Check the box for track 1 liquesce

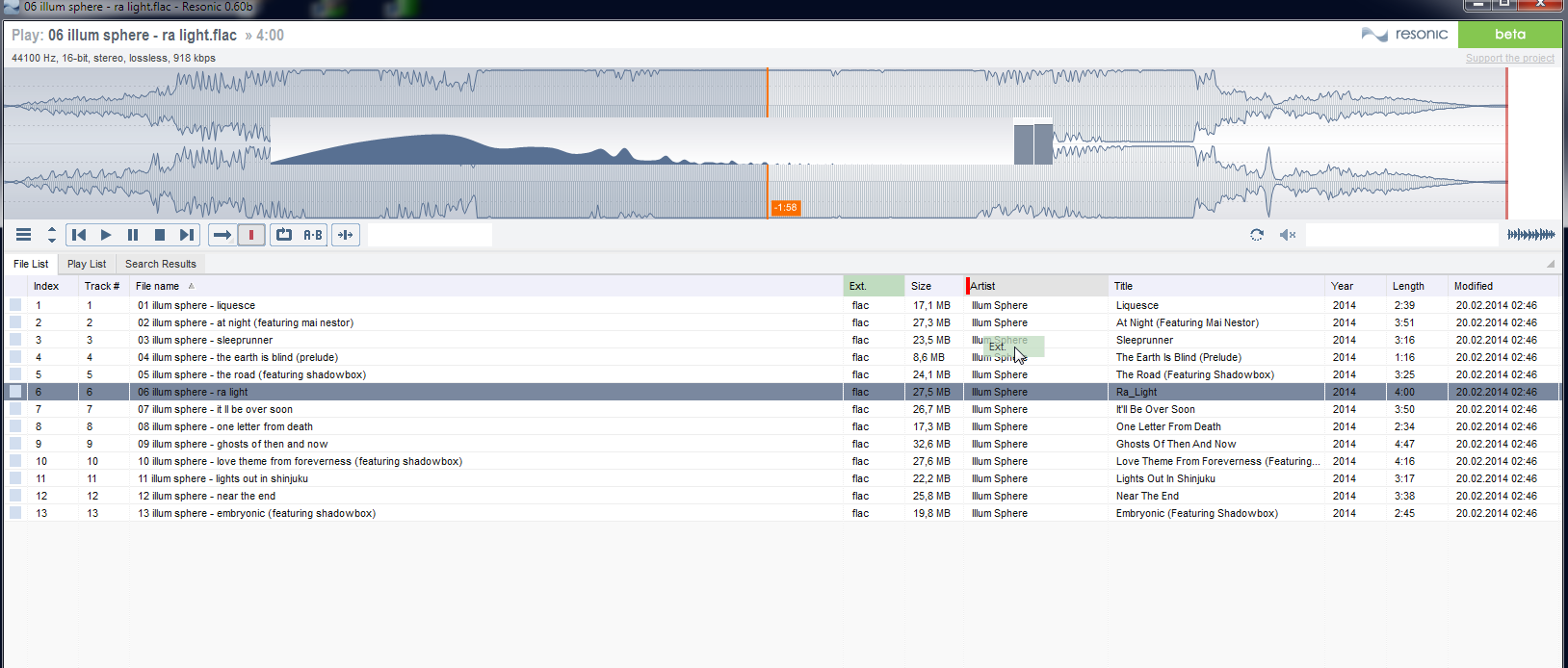coord(15,305)
